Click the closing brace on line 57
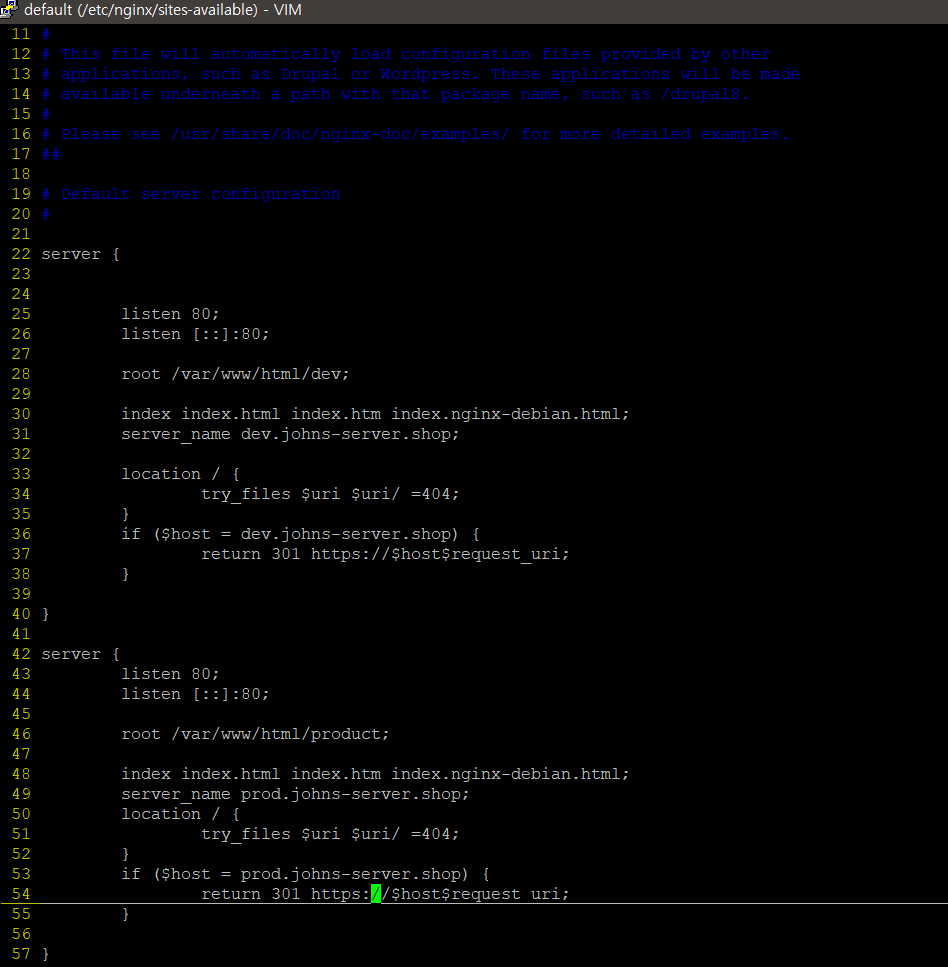Screen dimensions: 948x967 46,954
